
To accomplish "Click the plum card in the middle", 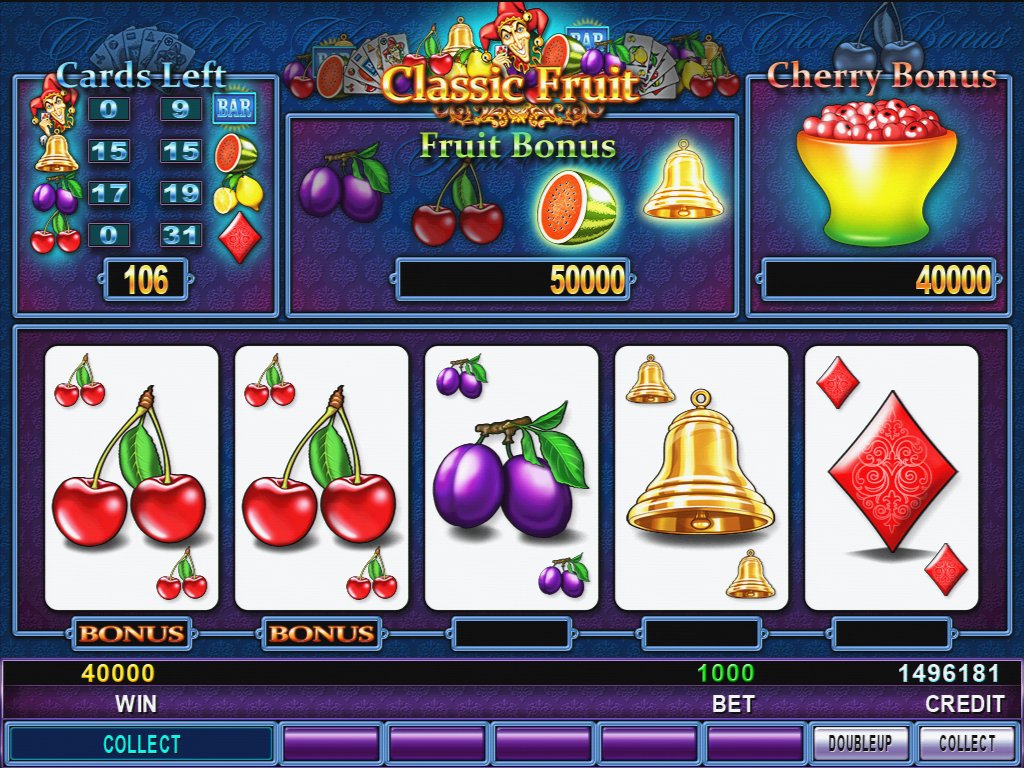I will 511,478.
